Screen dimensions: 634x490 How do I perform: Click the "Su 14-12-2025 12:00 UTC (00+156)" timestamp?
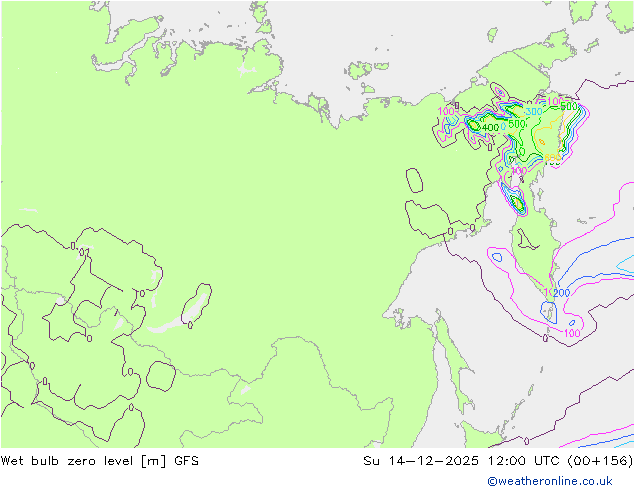[498, 461]
